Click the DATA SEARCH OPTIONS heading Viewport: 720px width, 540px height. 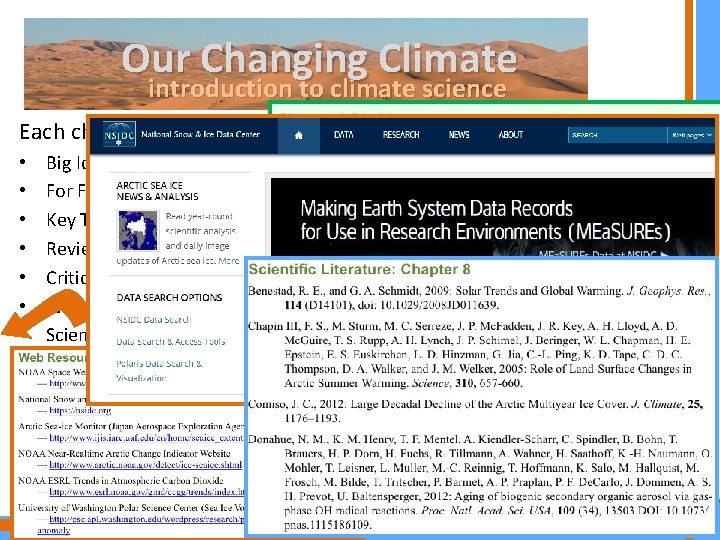pyautogui.click(x=169, y=298)
